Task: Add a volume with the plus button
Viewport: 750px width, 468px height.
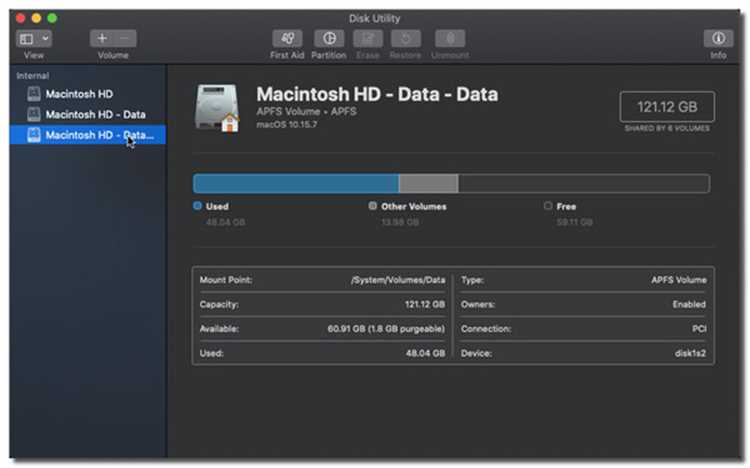Action: coord(101,38)
